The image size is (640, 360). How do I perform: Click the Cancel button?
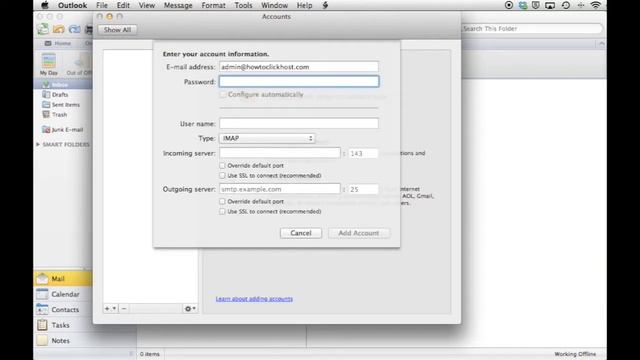pyautogui.click(x=301, y=233)
